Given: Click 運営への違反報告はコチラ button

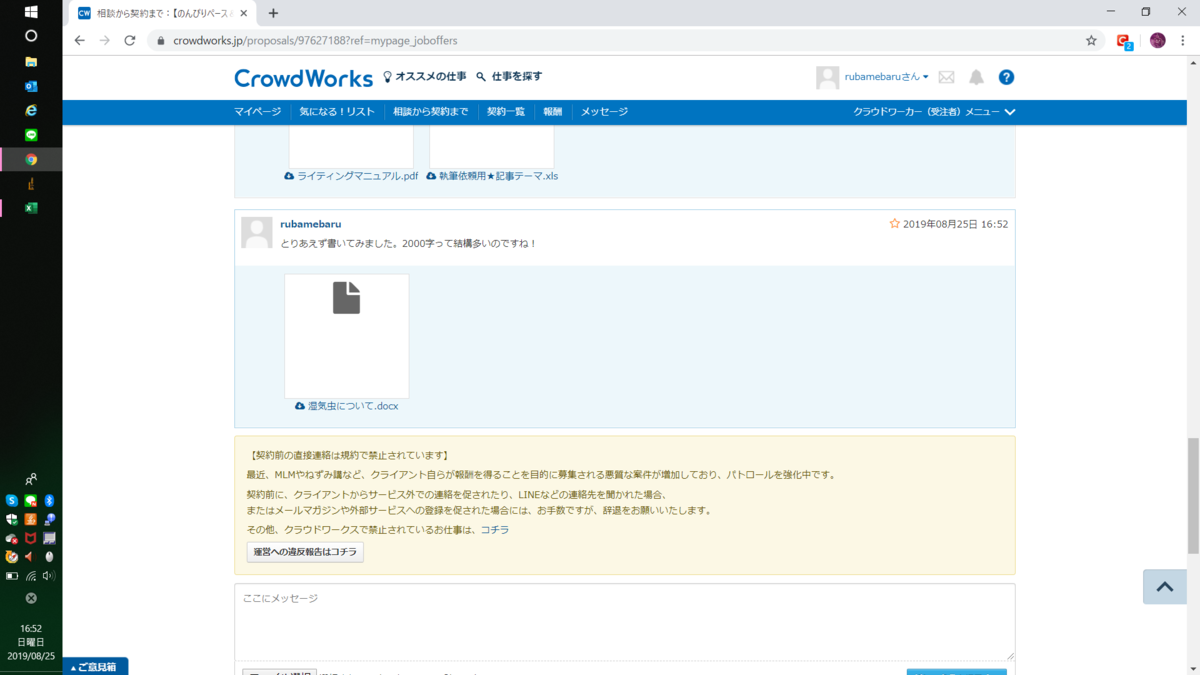Looking at the screenshot, I should tap(305, 552).
